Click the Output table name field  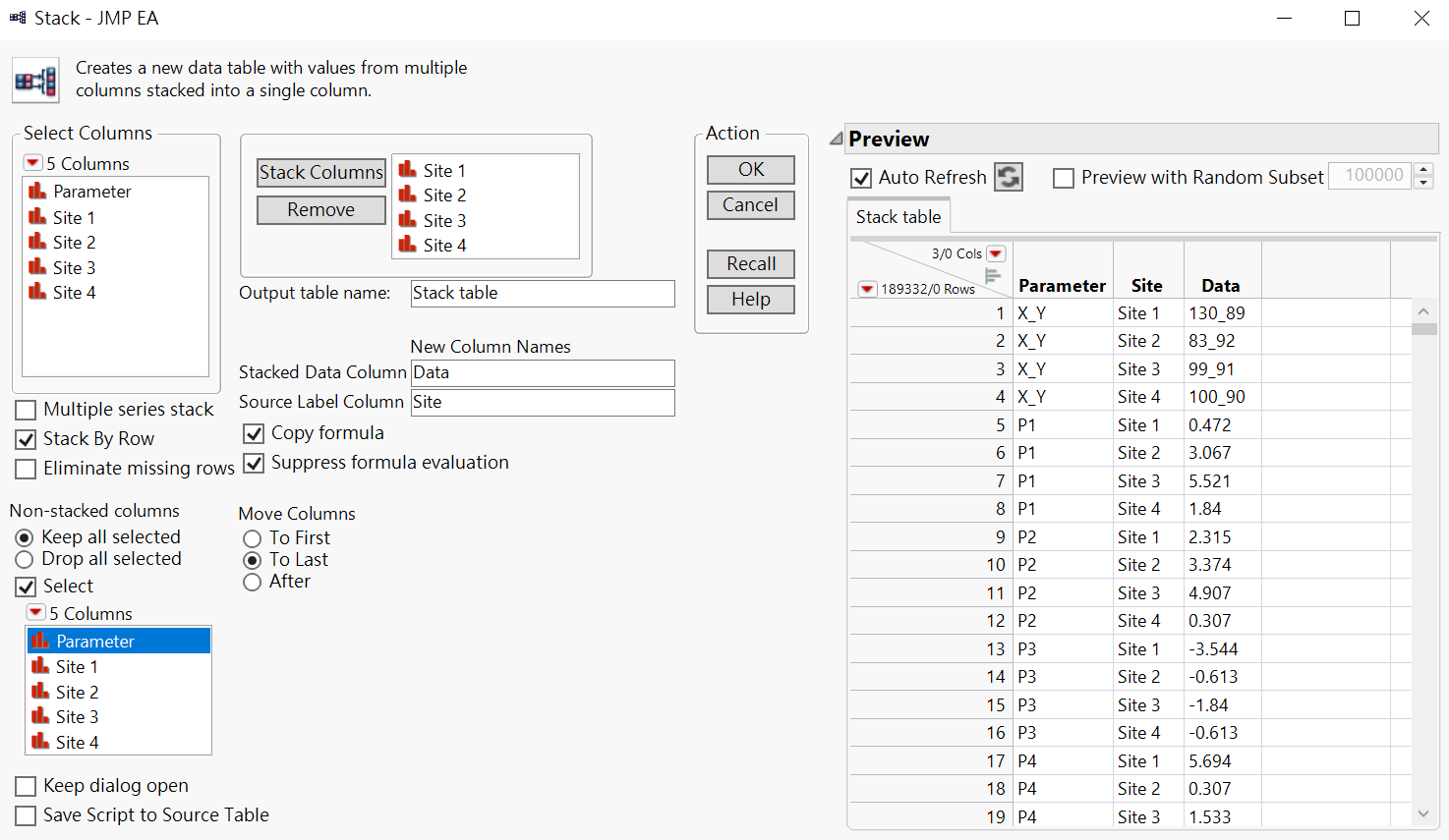click(x=543, y=293)
